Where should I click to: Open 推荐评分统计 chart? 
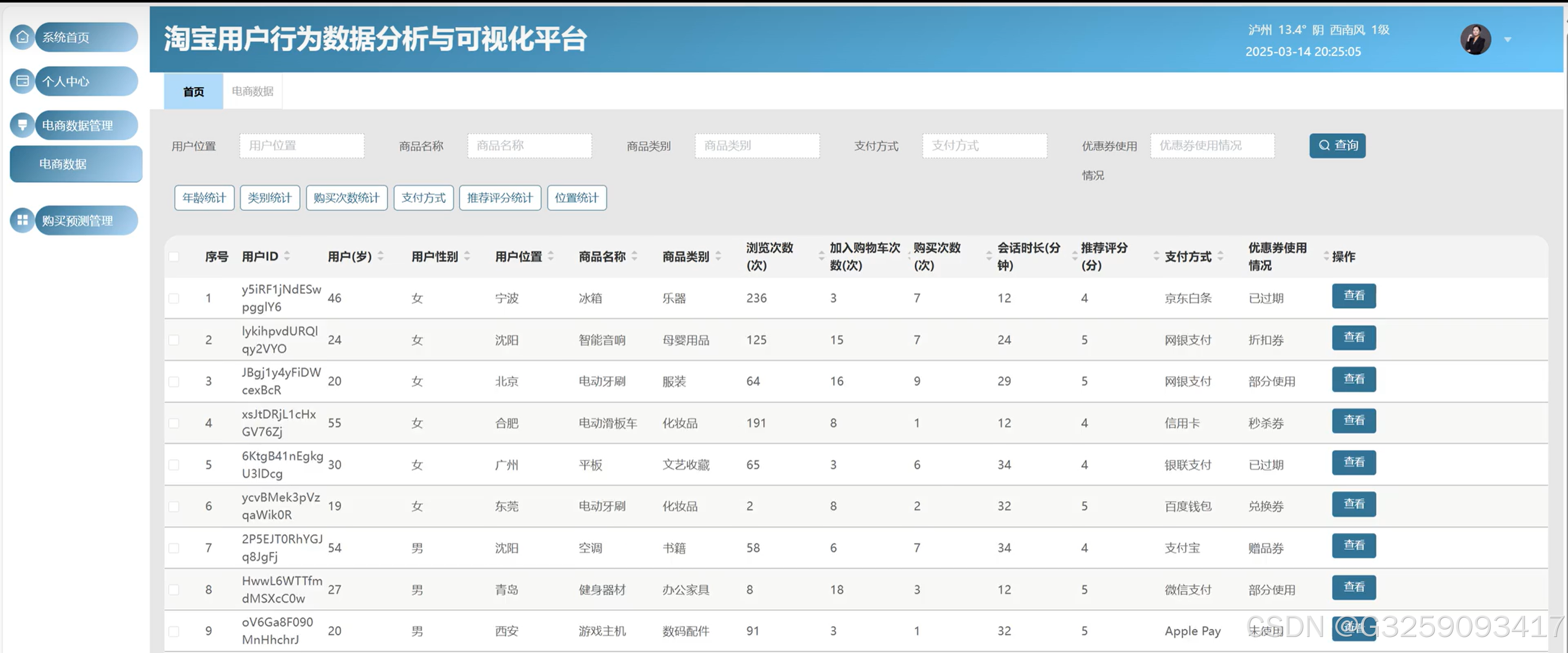(x=500, y=198)
